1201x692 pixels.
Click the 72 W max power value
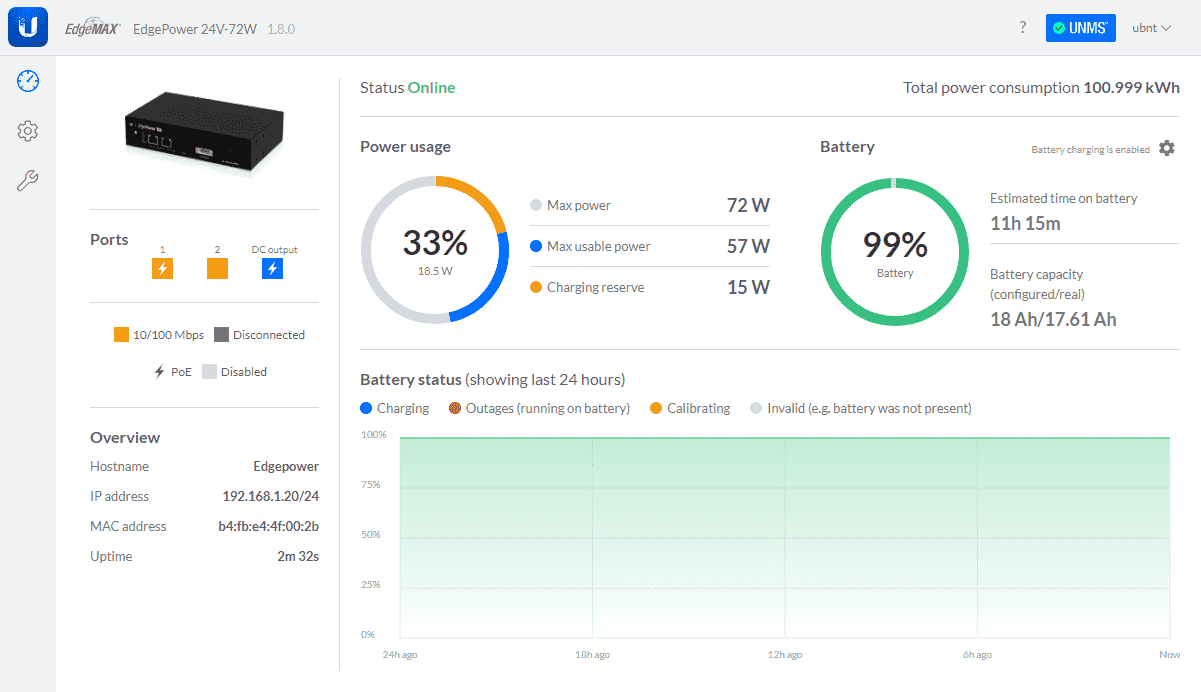click(748, 206)
